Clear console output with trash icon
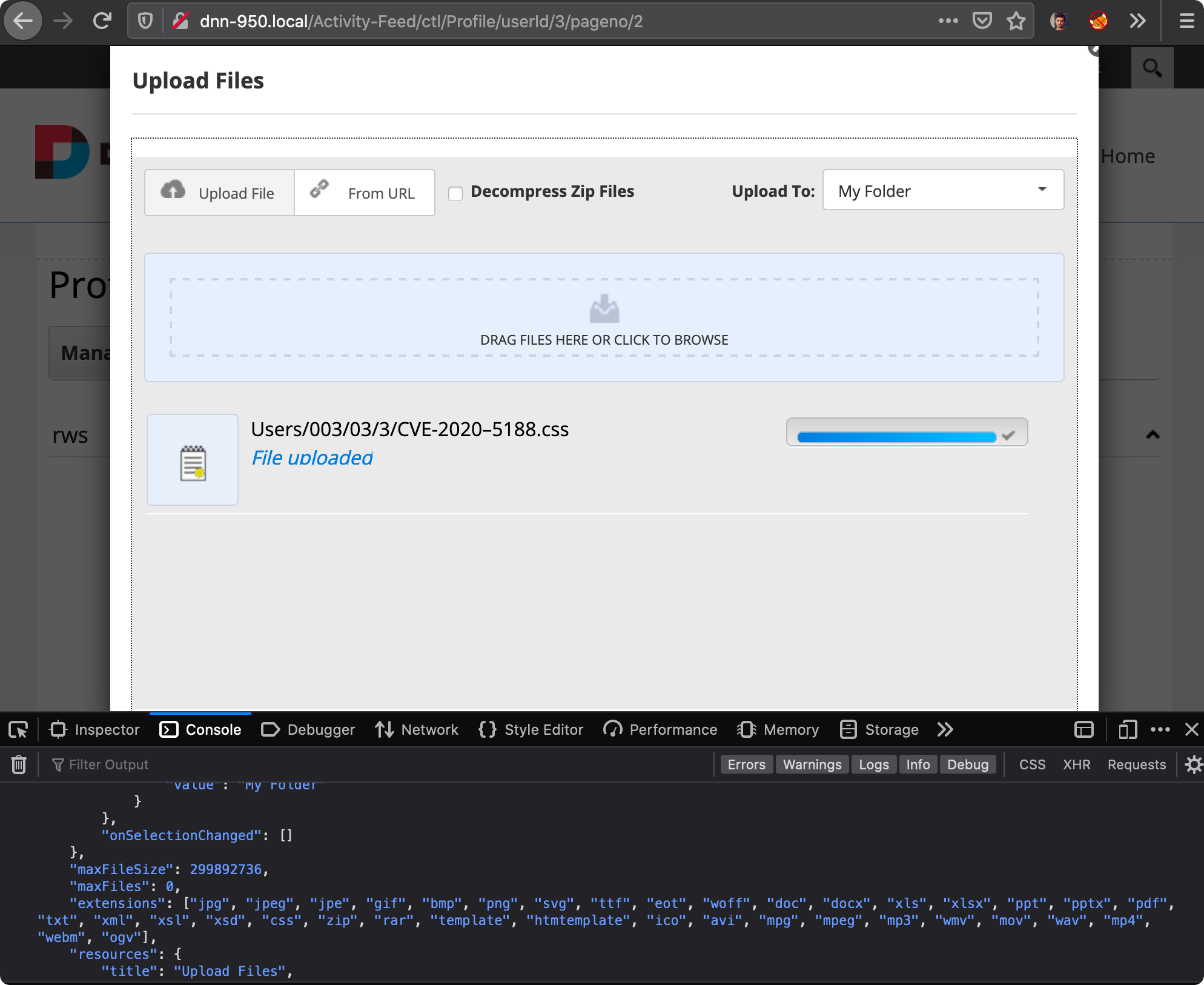 pos(19,764)
